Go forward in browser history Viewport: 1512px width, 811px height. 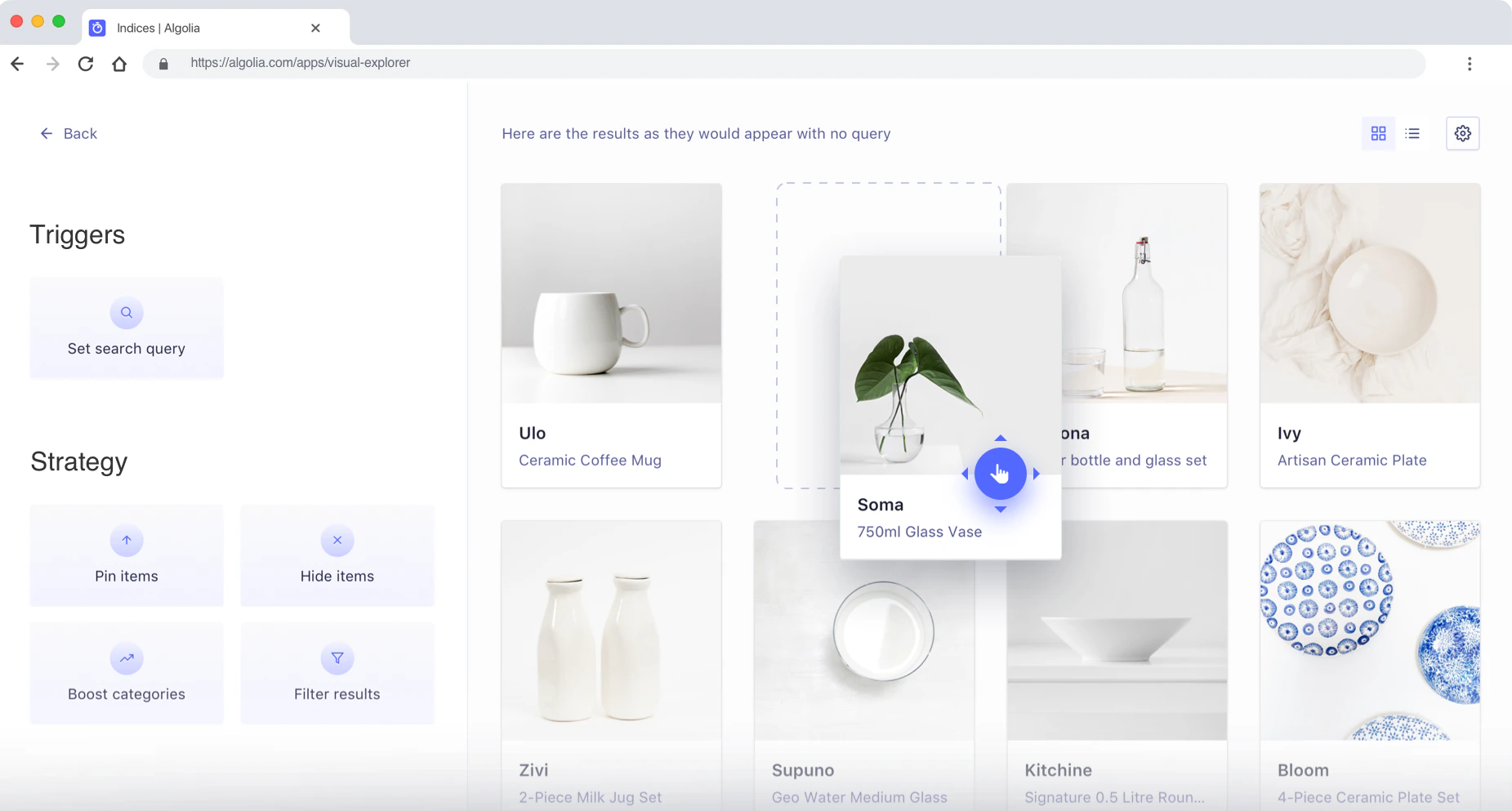tap(52, 64)
